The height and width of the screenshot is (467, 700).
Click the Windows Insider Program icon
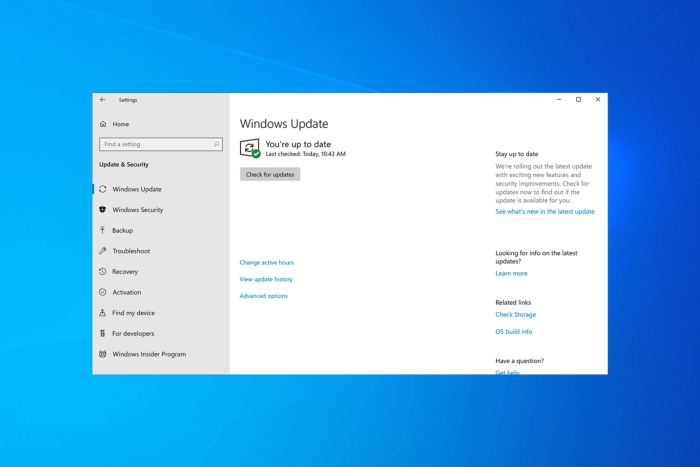pyautogui.click(x=103, y=354)
